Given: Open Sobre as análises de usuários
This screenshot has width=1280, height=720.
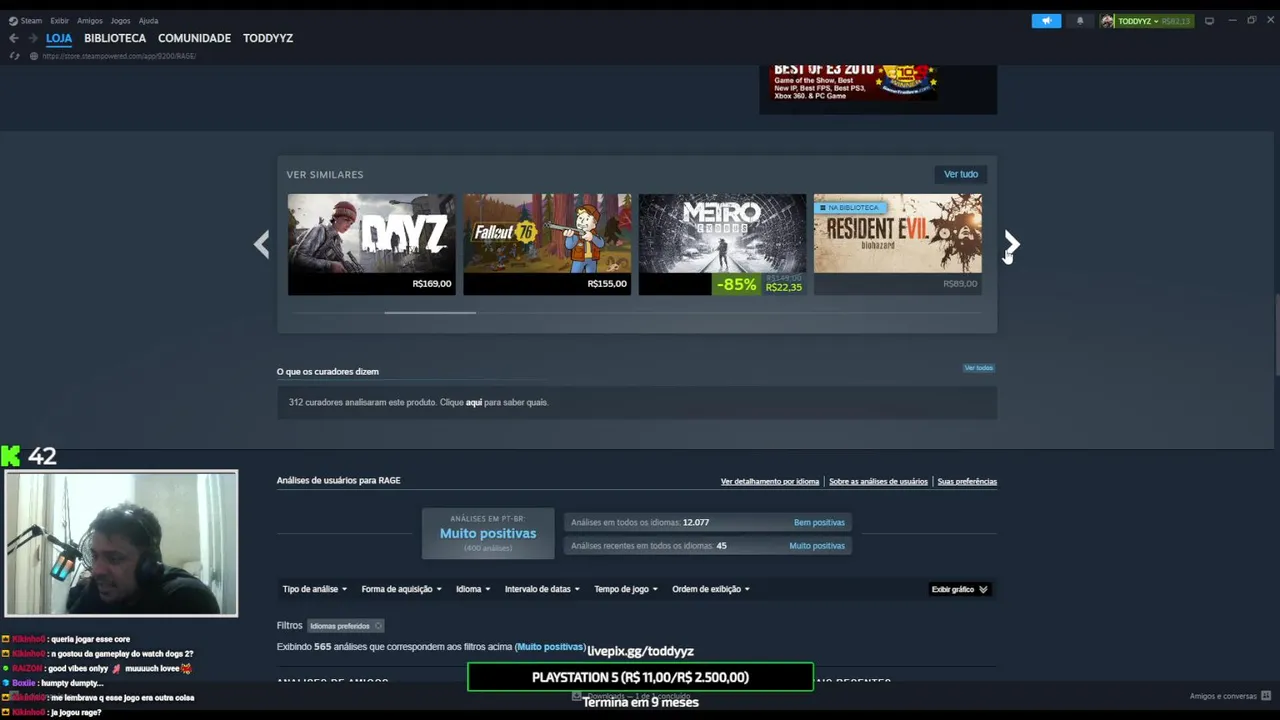Looking at the screenshot, I should pos(878,481).
